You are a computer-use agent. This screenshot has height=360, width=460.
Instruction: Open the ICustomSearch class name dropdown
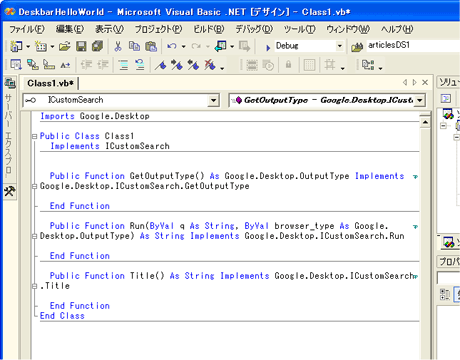213,100
